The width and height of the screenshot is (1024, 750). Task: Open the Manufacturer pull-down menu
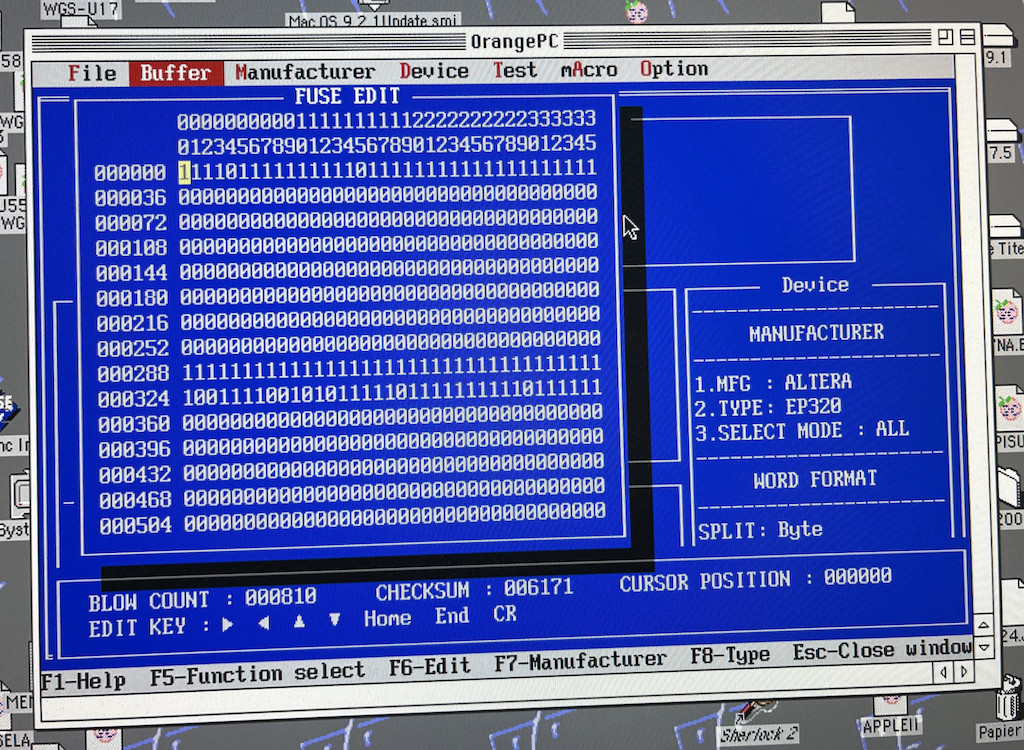click(x=305, y=72)
